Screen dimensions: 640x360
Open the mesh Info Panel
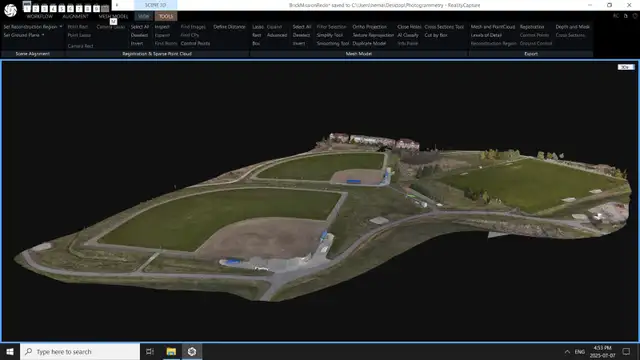click(x=407, y=43)
